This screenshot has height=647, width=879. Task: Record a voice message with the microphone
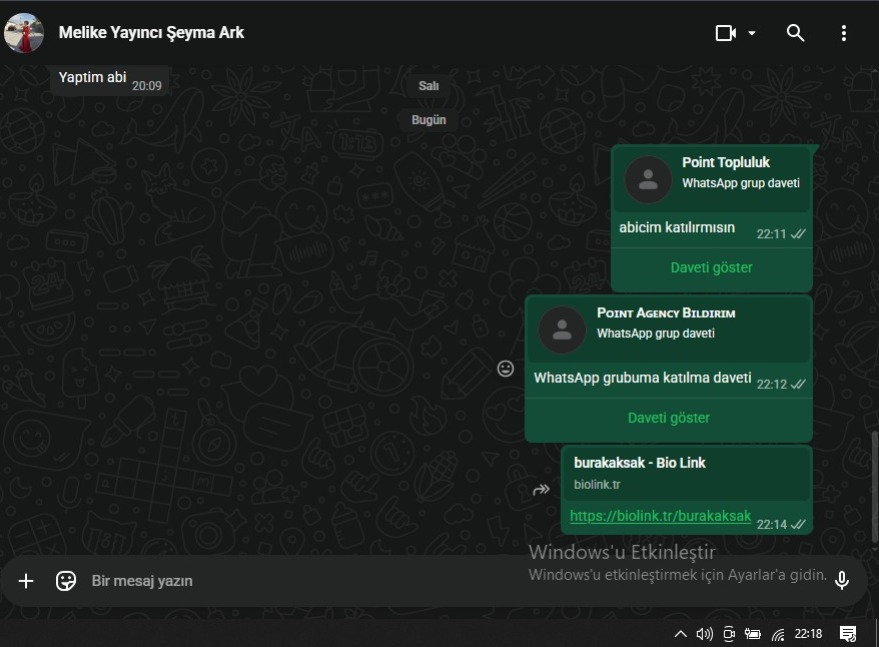coord(841,580)
